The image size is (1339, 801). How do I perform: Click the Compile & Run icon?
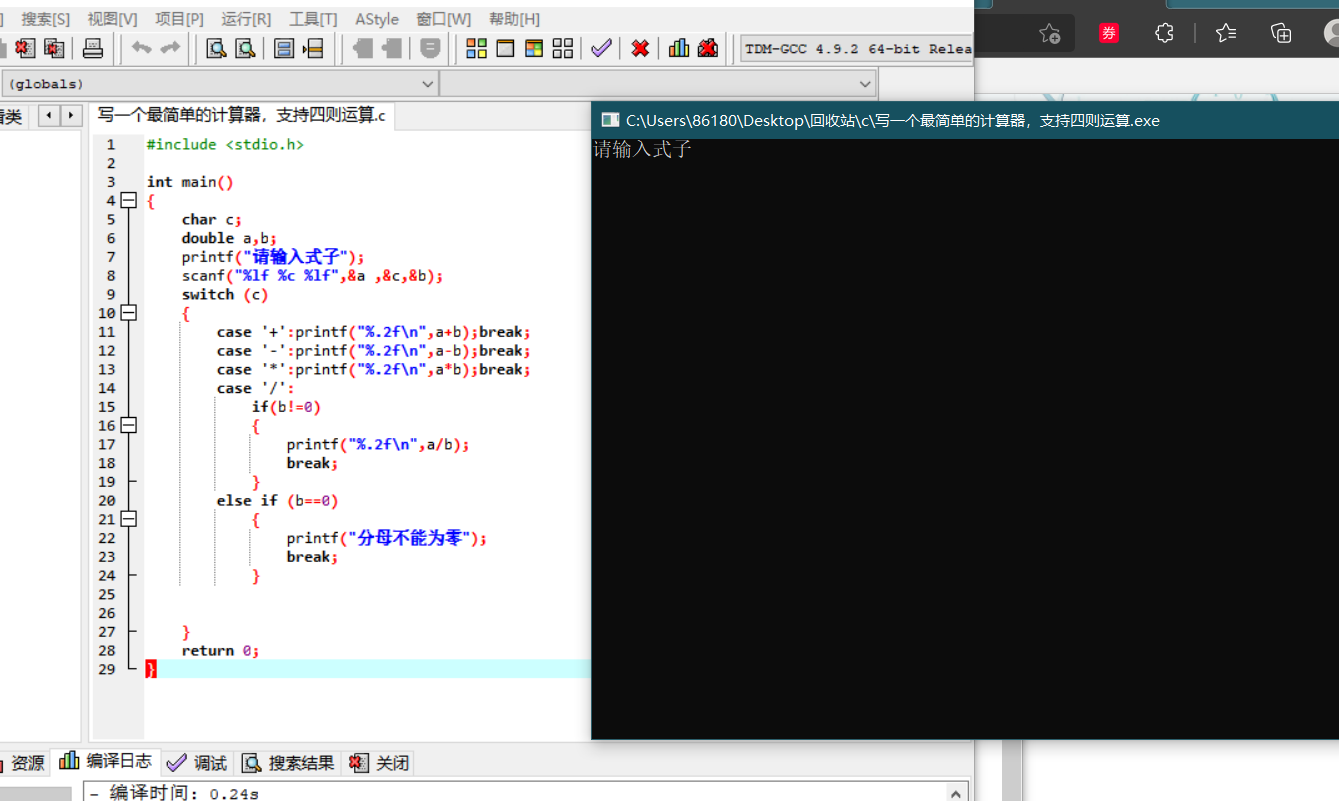[x=534, y=48]
